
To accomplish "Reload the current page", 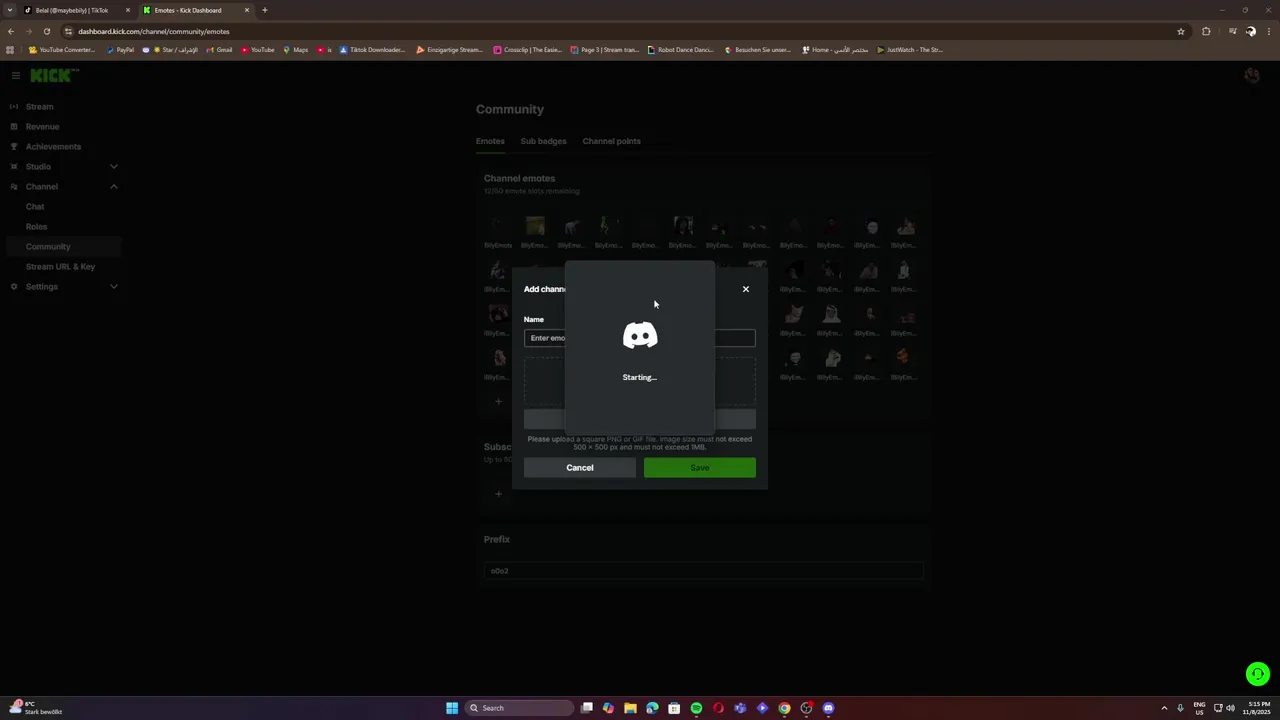I will point(46,31).
